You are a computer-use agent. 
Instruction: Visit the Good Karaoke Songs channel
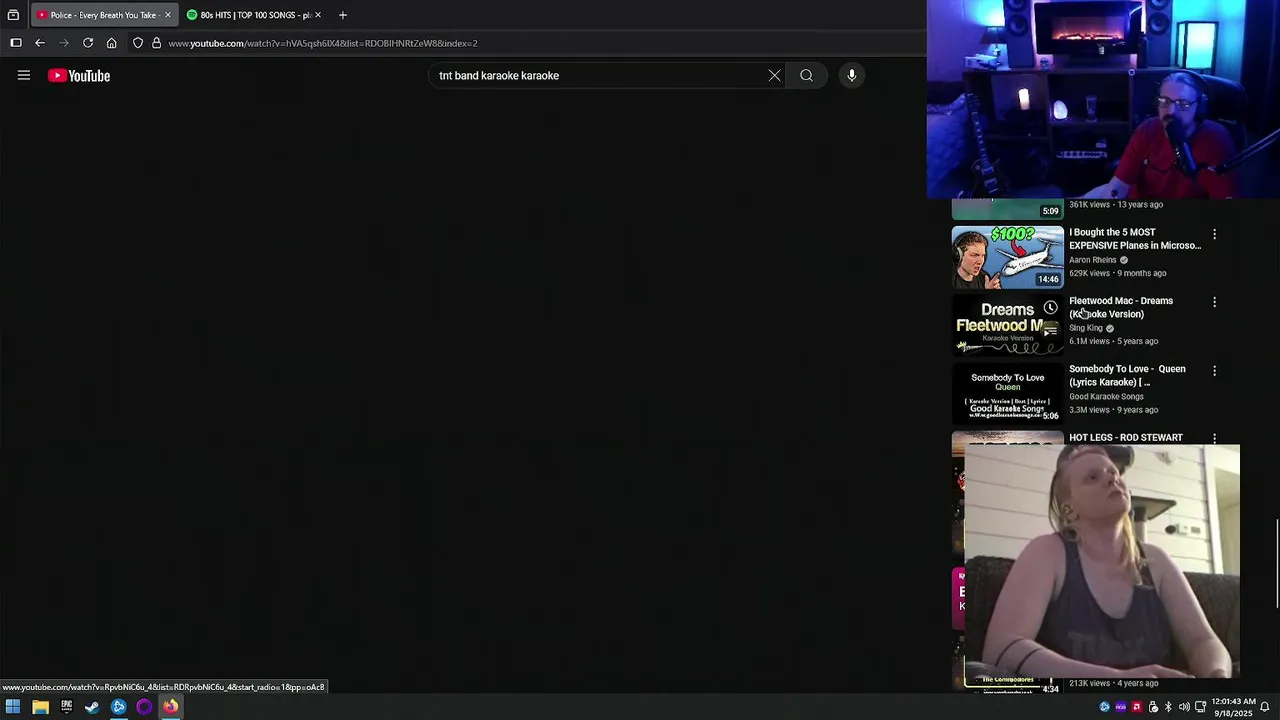tap(1106, 397)
